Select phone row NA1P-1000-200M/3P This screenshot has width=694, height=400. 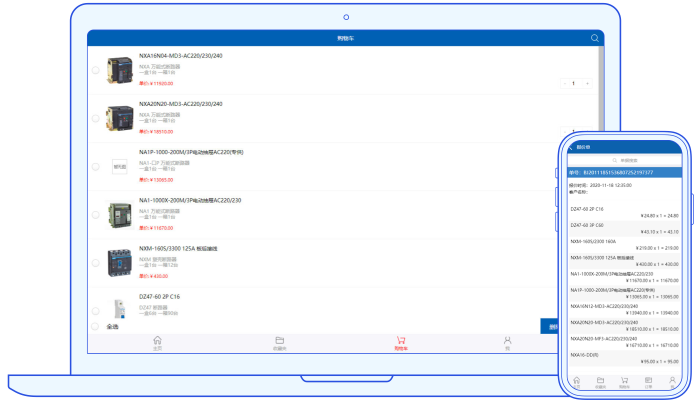(624, 293)
